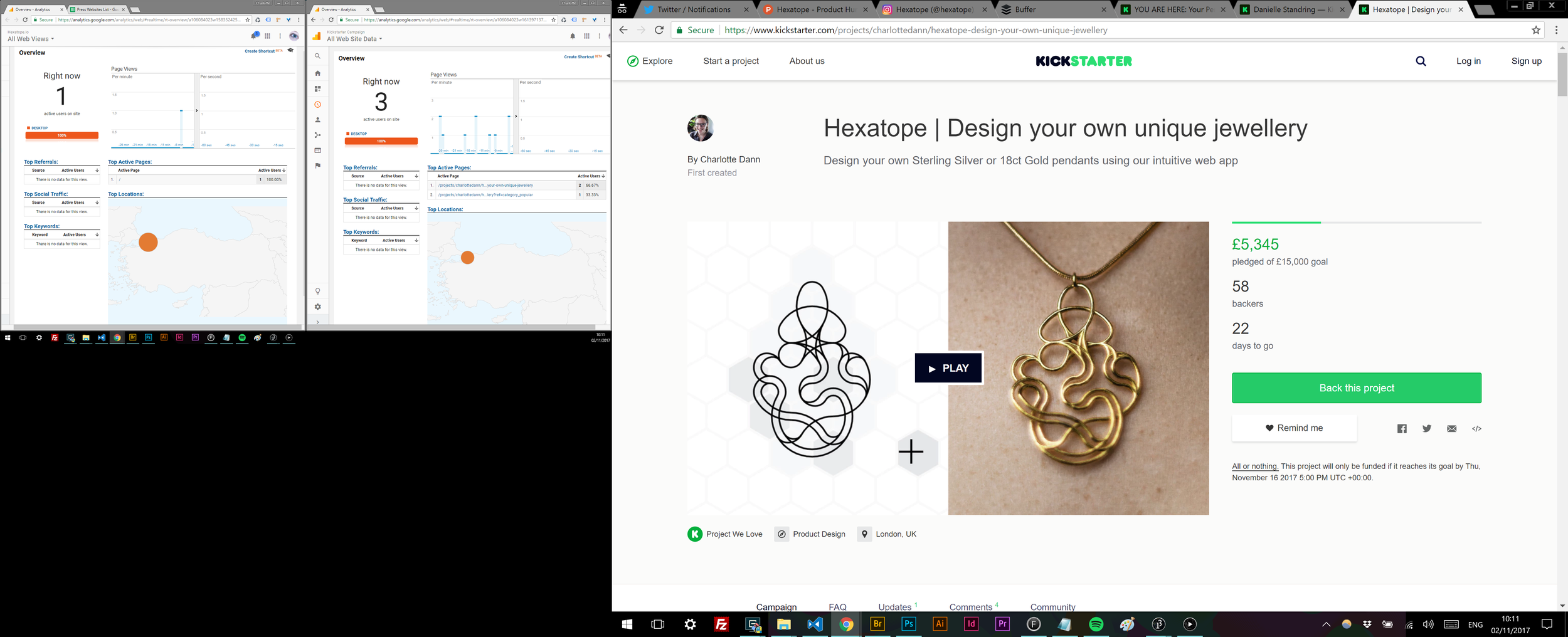Click the green Back this project button

click(1356, 388)
